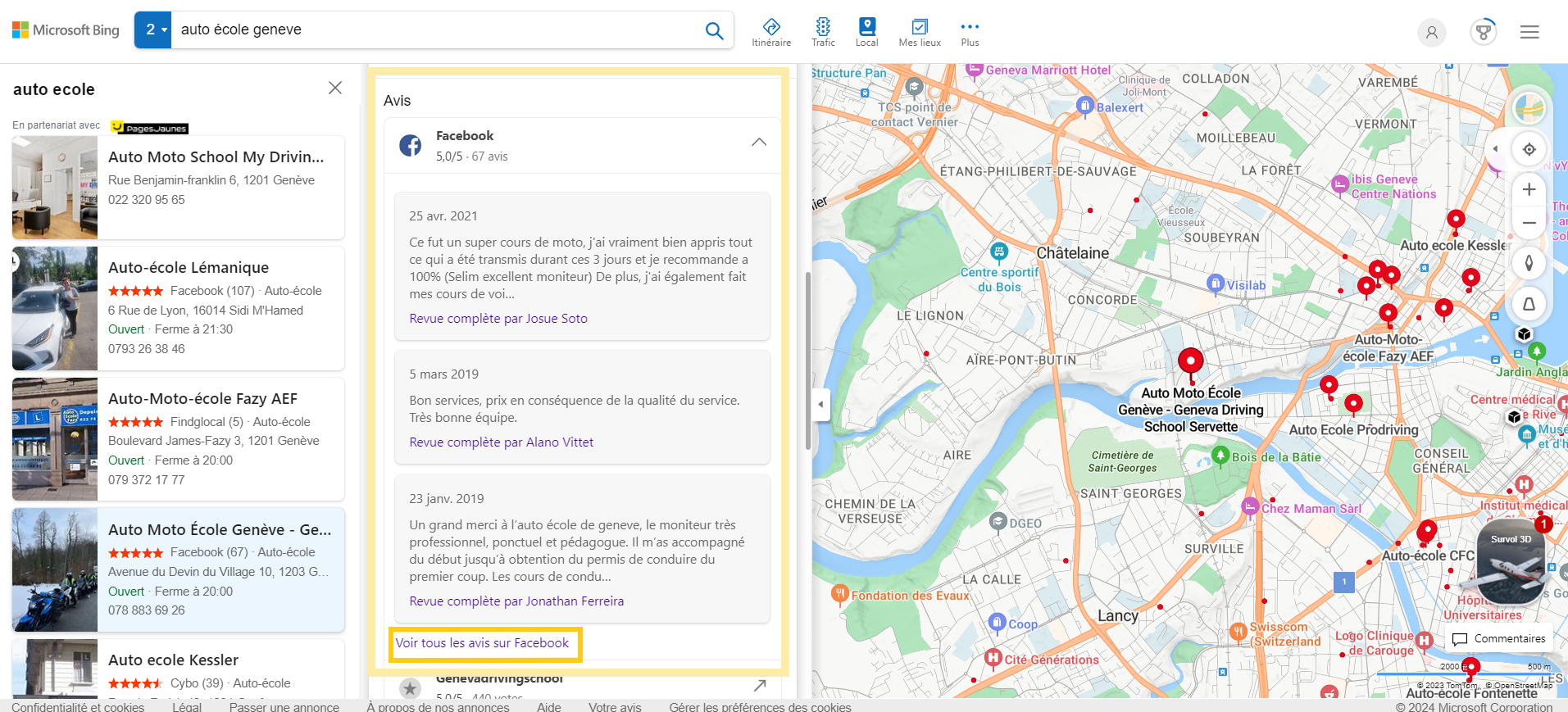1568x712 pixels.
Task: Click the Visilab map marker
Action: (x=1216, y=283)
